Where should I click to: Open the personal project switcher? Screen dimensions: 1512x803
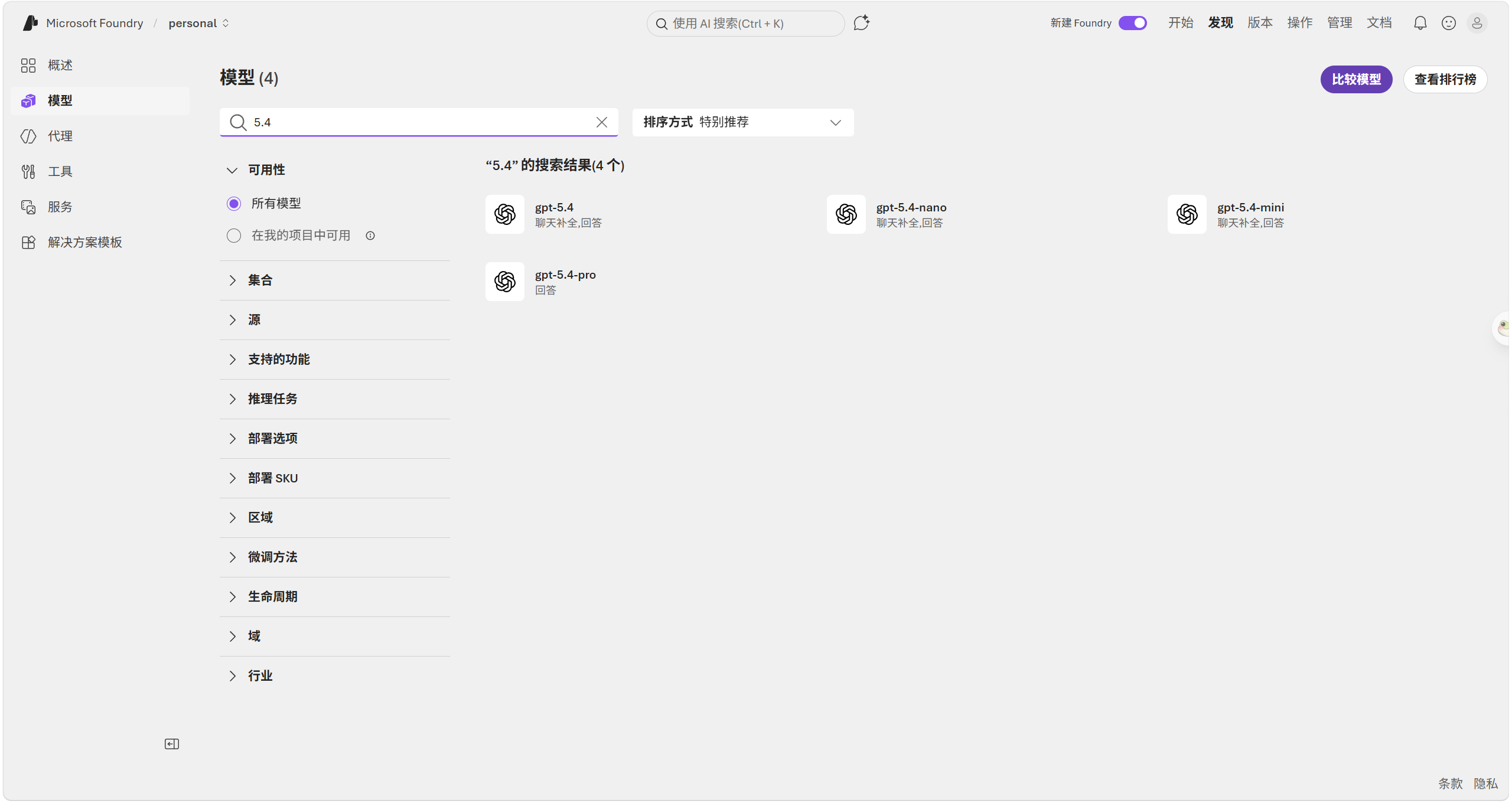(199, 23)
